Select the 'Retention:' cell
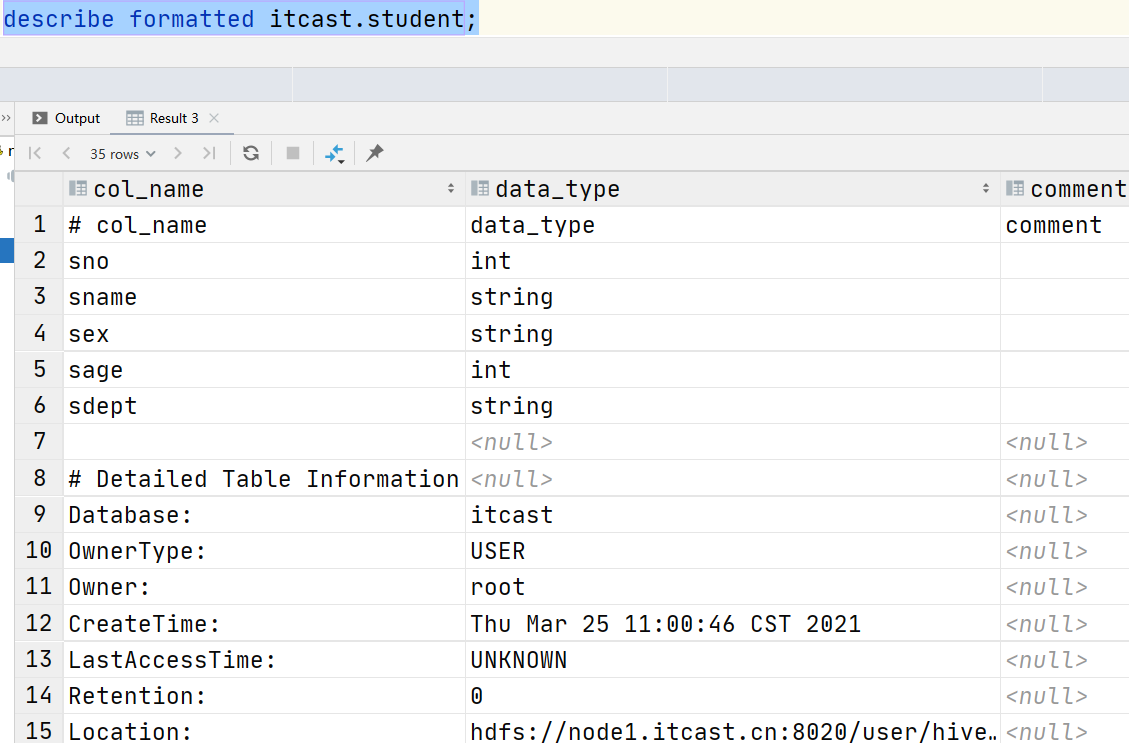 [x=264, y=695]
